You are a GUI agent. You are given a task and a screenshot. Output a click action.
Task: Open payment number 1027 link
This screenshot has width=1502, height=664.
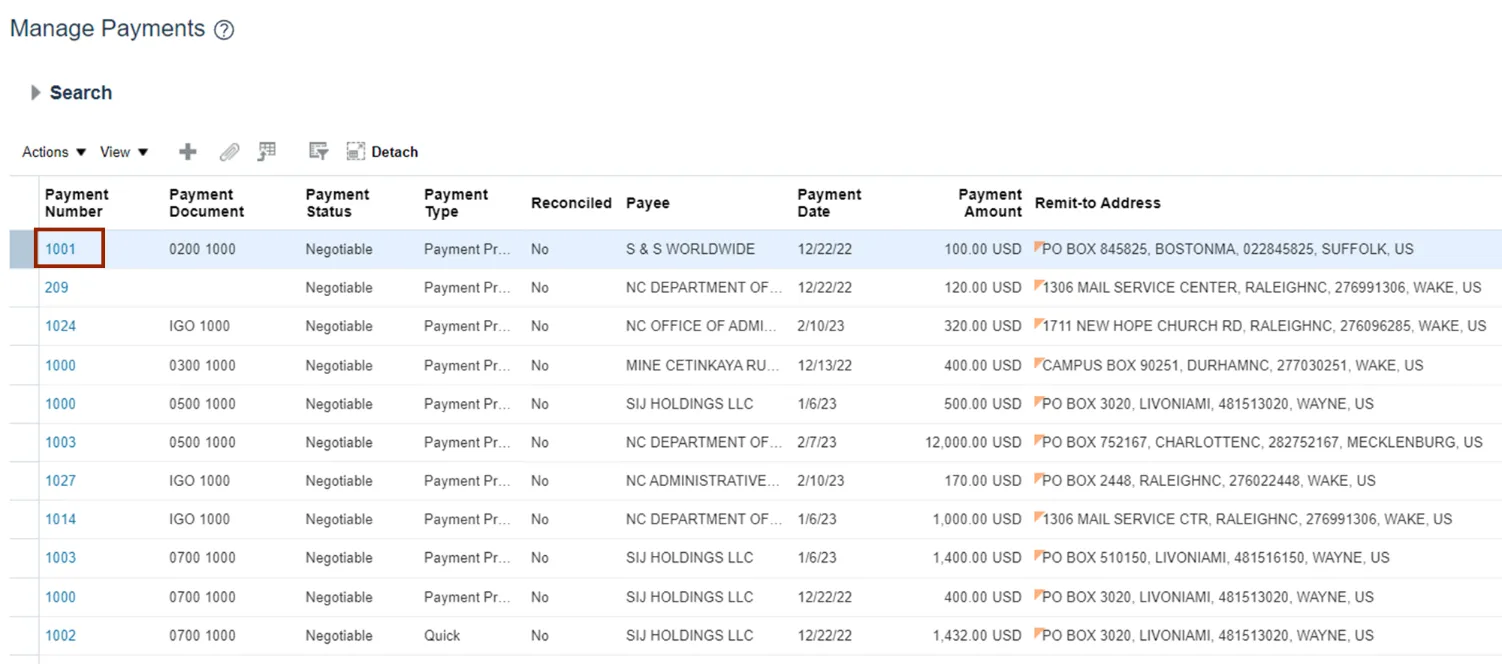61,481
